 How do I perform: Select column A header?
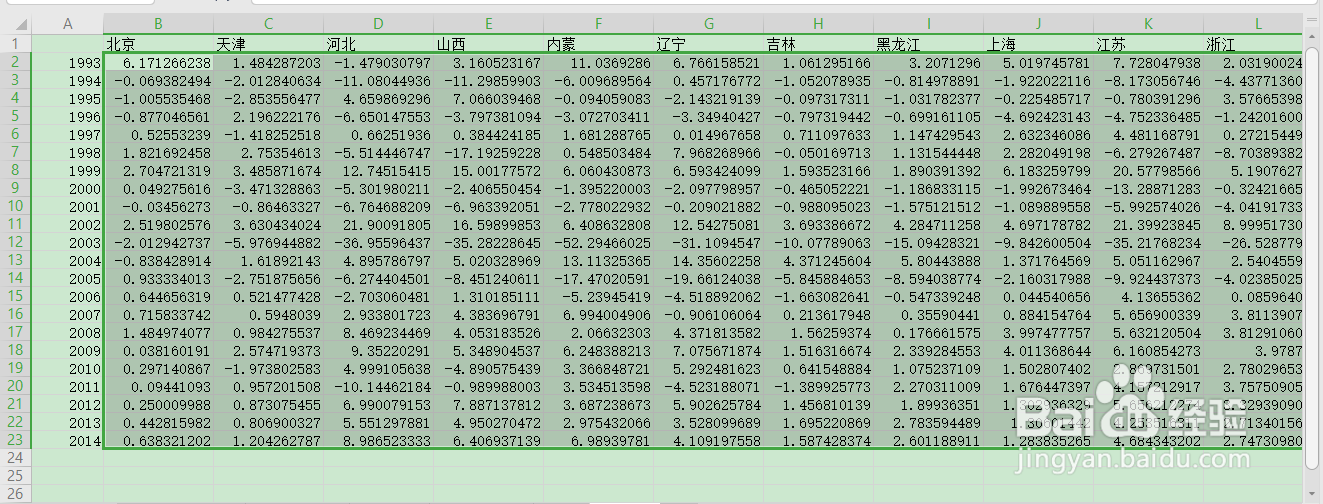click(x=67, y=24)
